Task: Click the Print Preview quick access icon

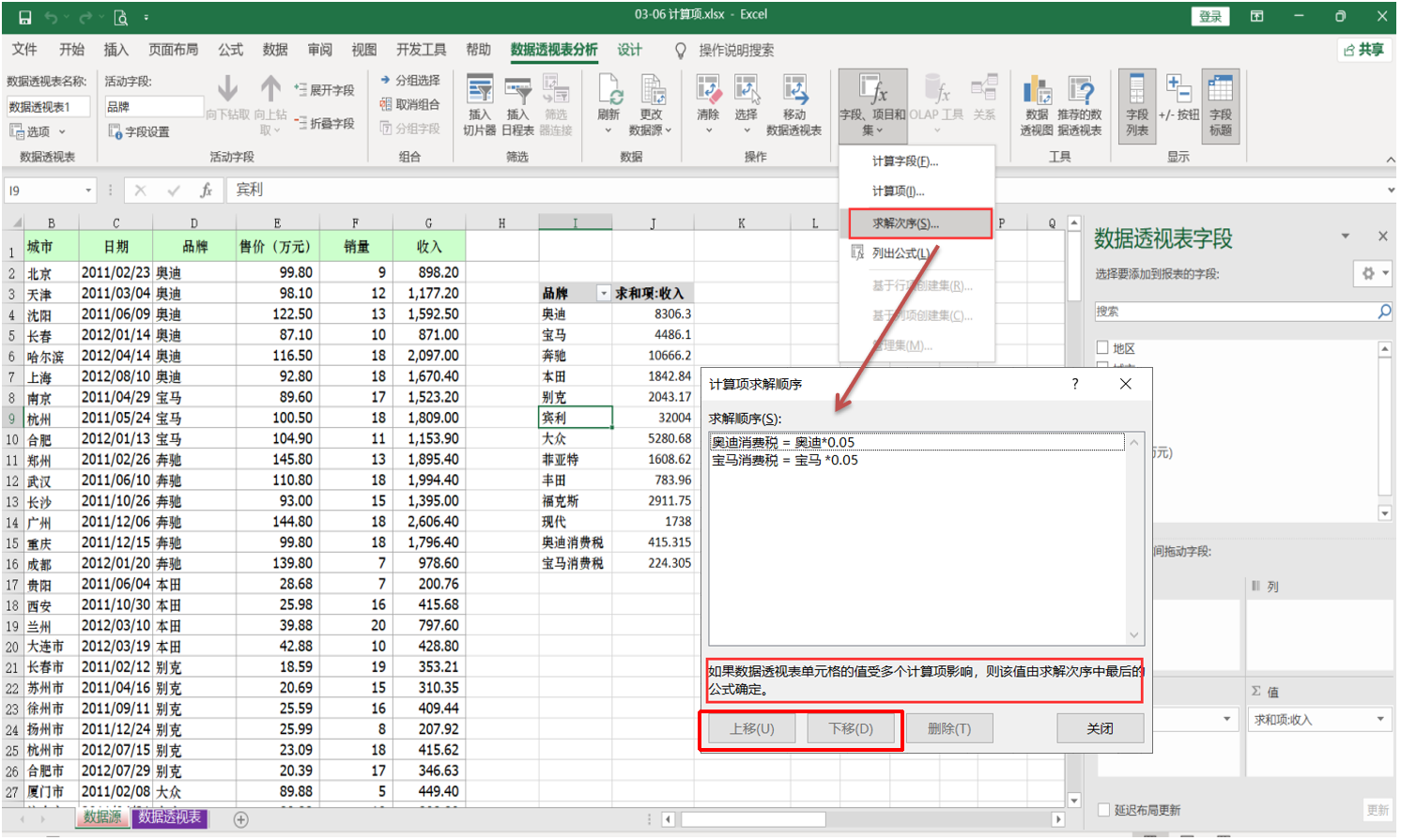Action: tap(120, 17)
